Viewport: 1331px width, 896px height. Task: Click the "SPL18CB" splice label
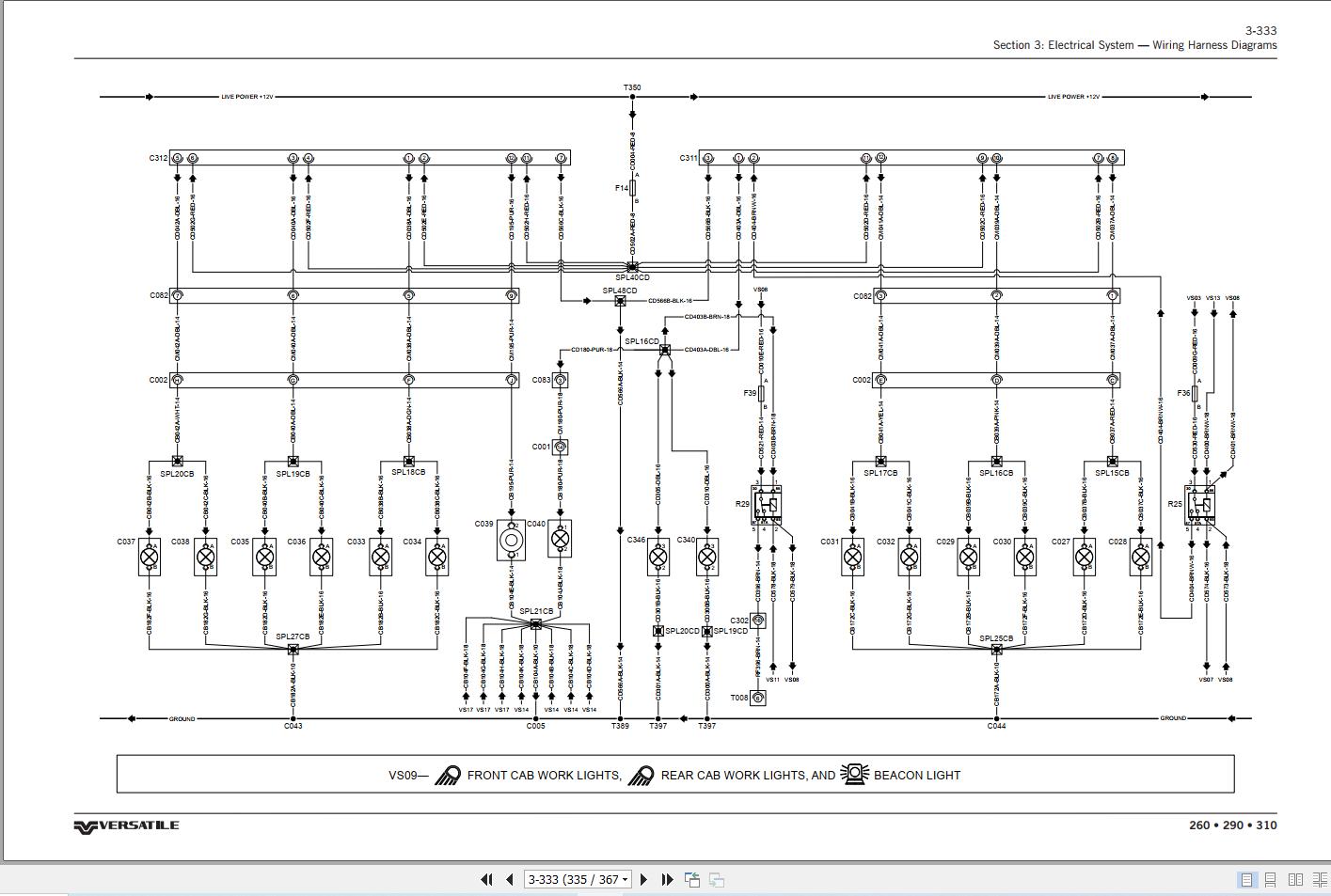tap(408, 472)
